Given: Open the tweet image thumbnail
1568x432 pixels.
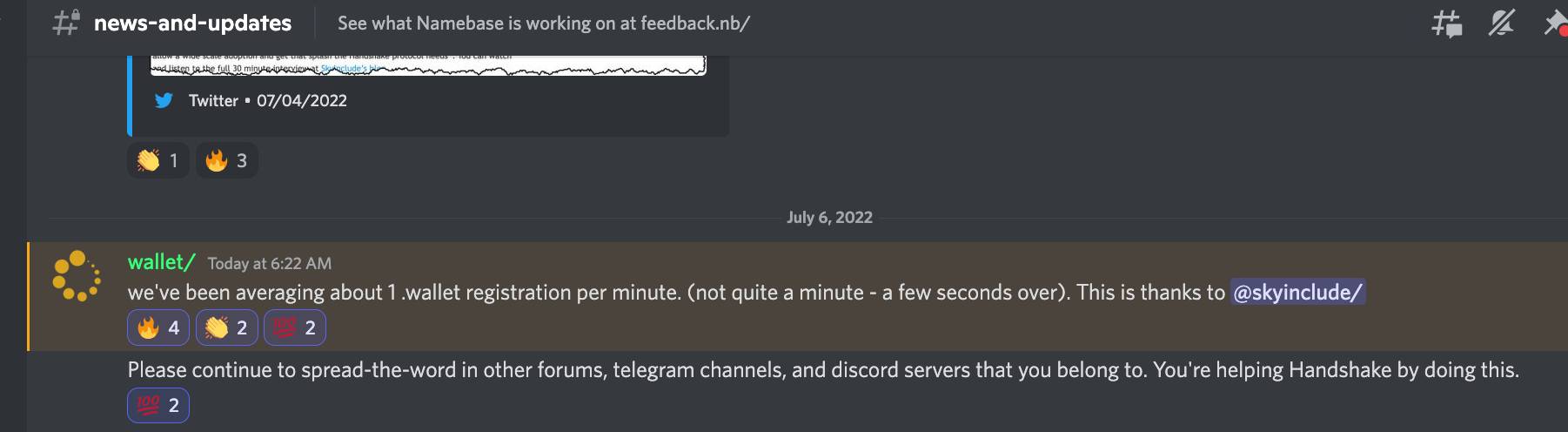Looking at the screenshot, I should coord(428,65).
